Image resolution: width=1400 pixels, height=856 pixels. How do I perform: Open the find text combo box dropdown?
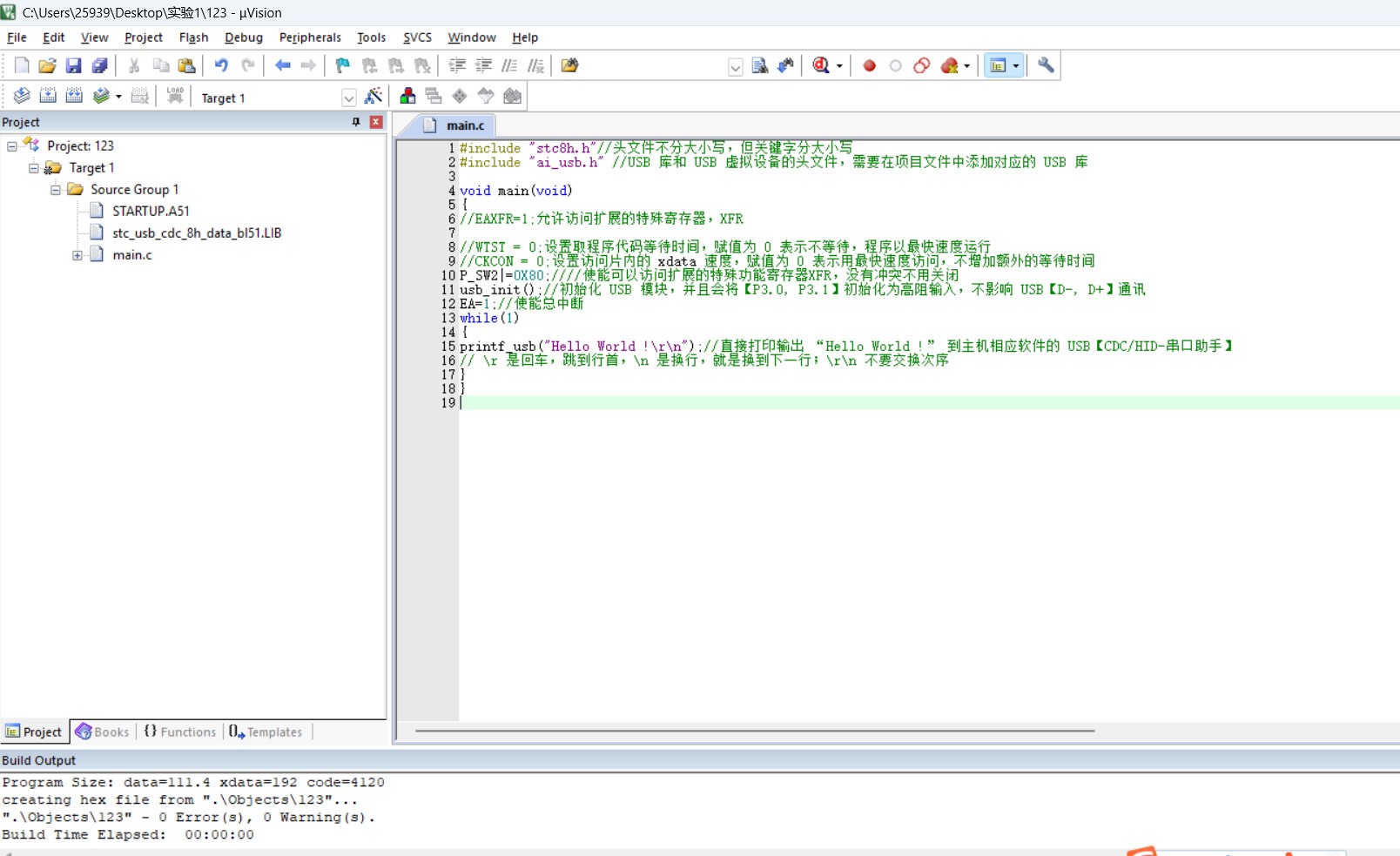click(x=735, y=67)
